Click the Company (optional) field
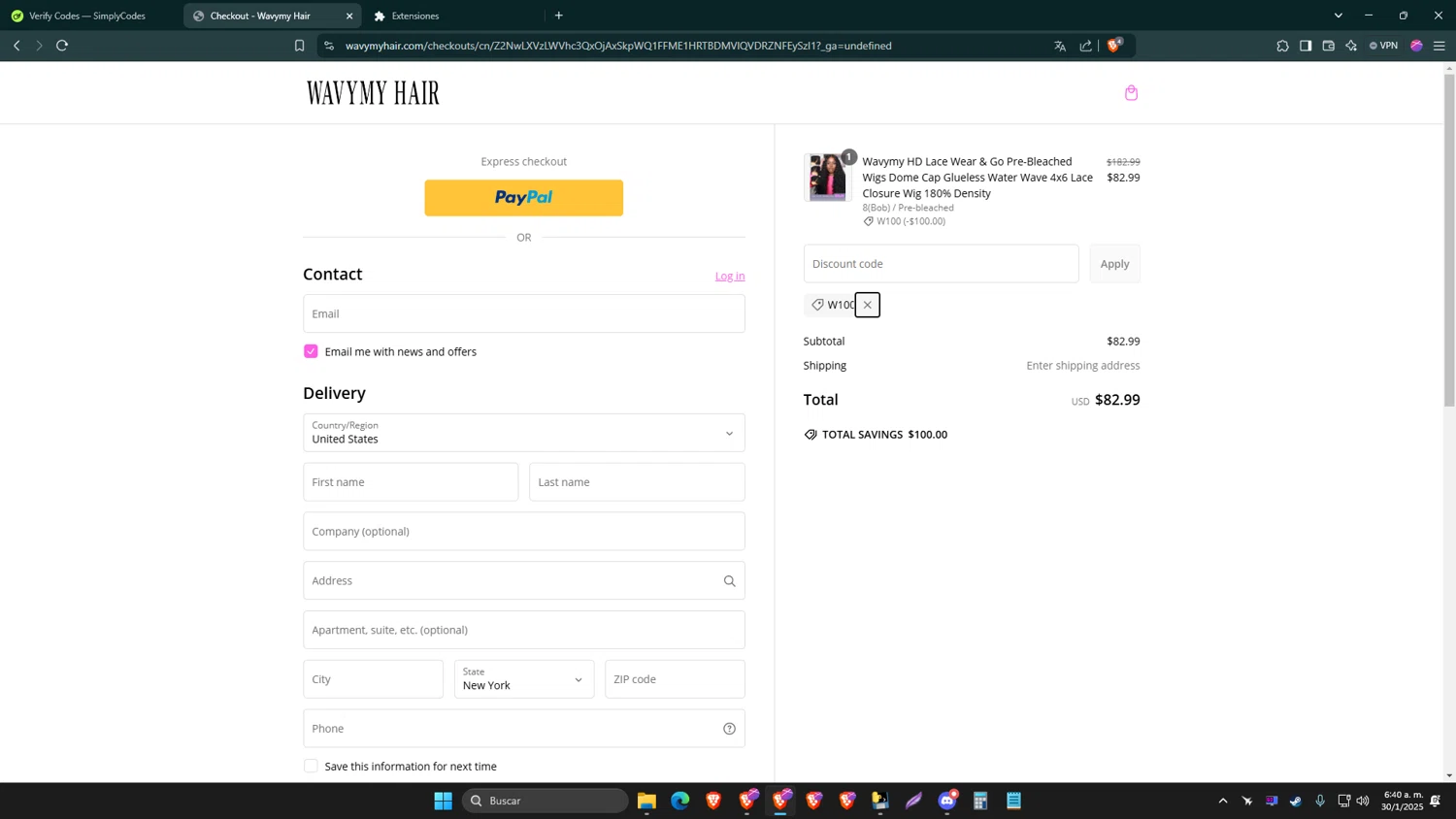This screenshot has height=819, width=1456. (523, 532)
